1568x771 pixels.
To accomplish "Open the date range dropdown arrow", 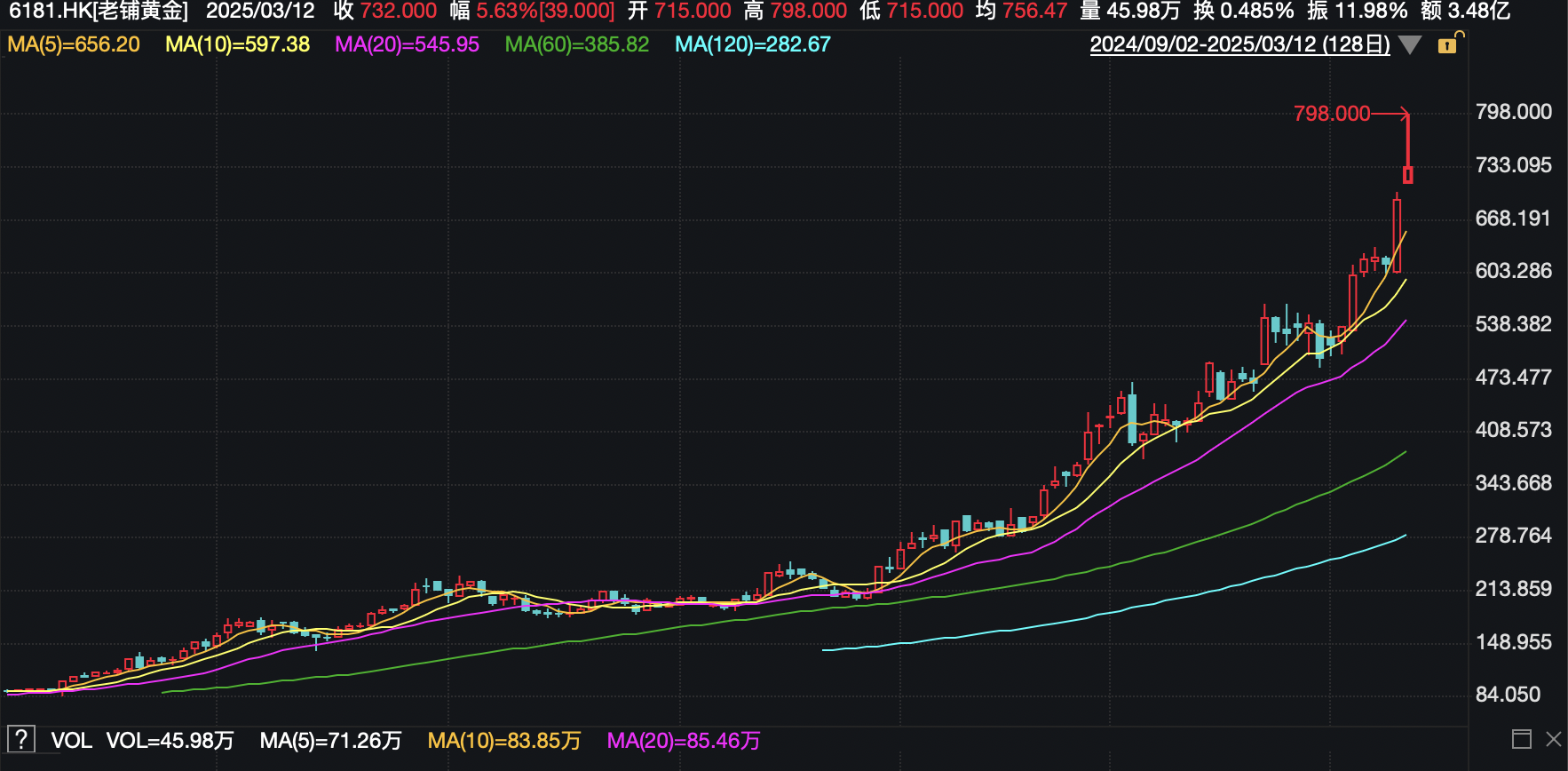I will click(x=1410, y=45).
